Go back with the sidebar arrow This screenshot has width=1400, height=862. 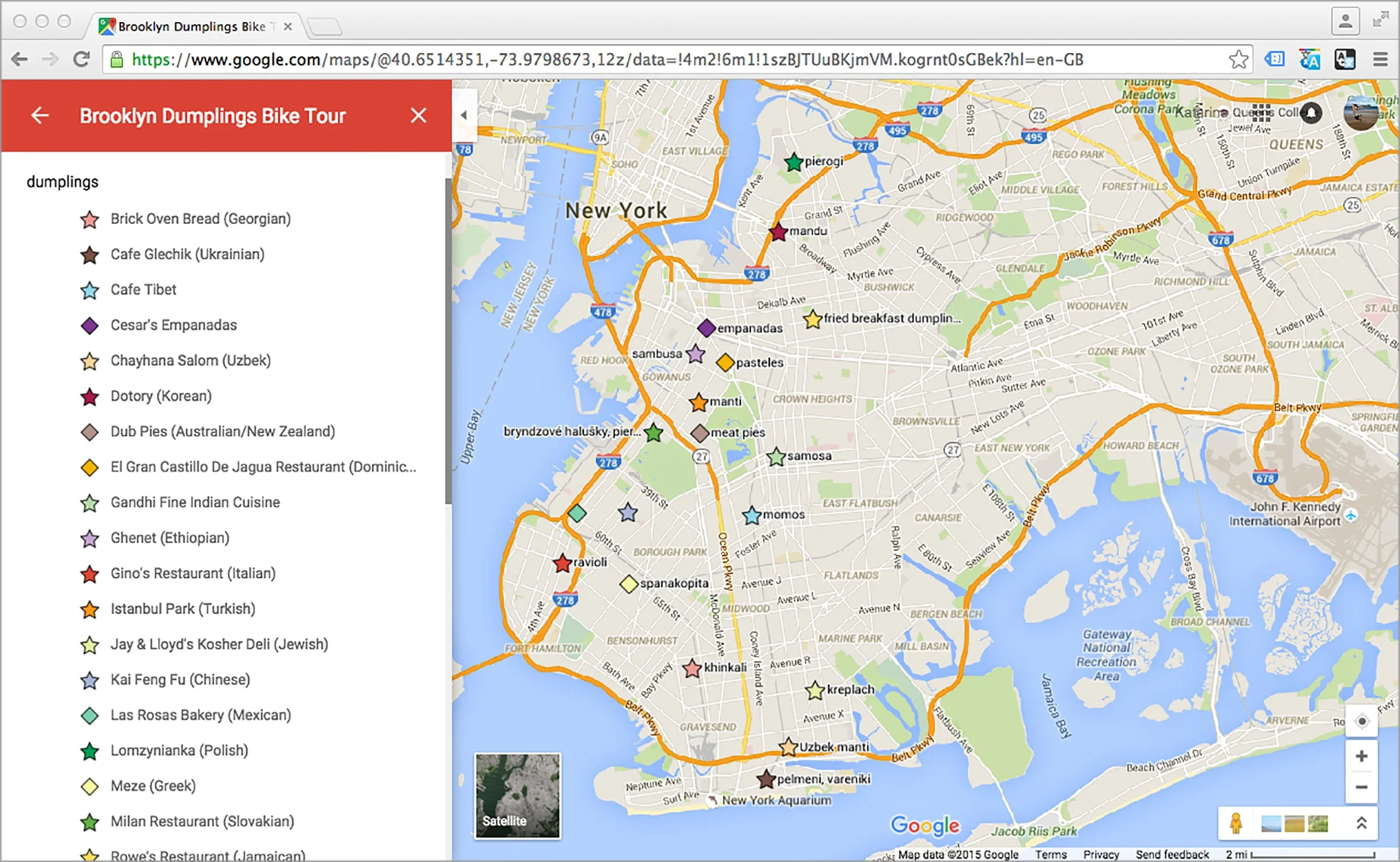point(40,116)
